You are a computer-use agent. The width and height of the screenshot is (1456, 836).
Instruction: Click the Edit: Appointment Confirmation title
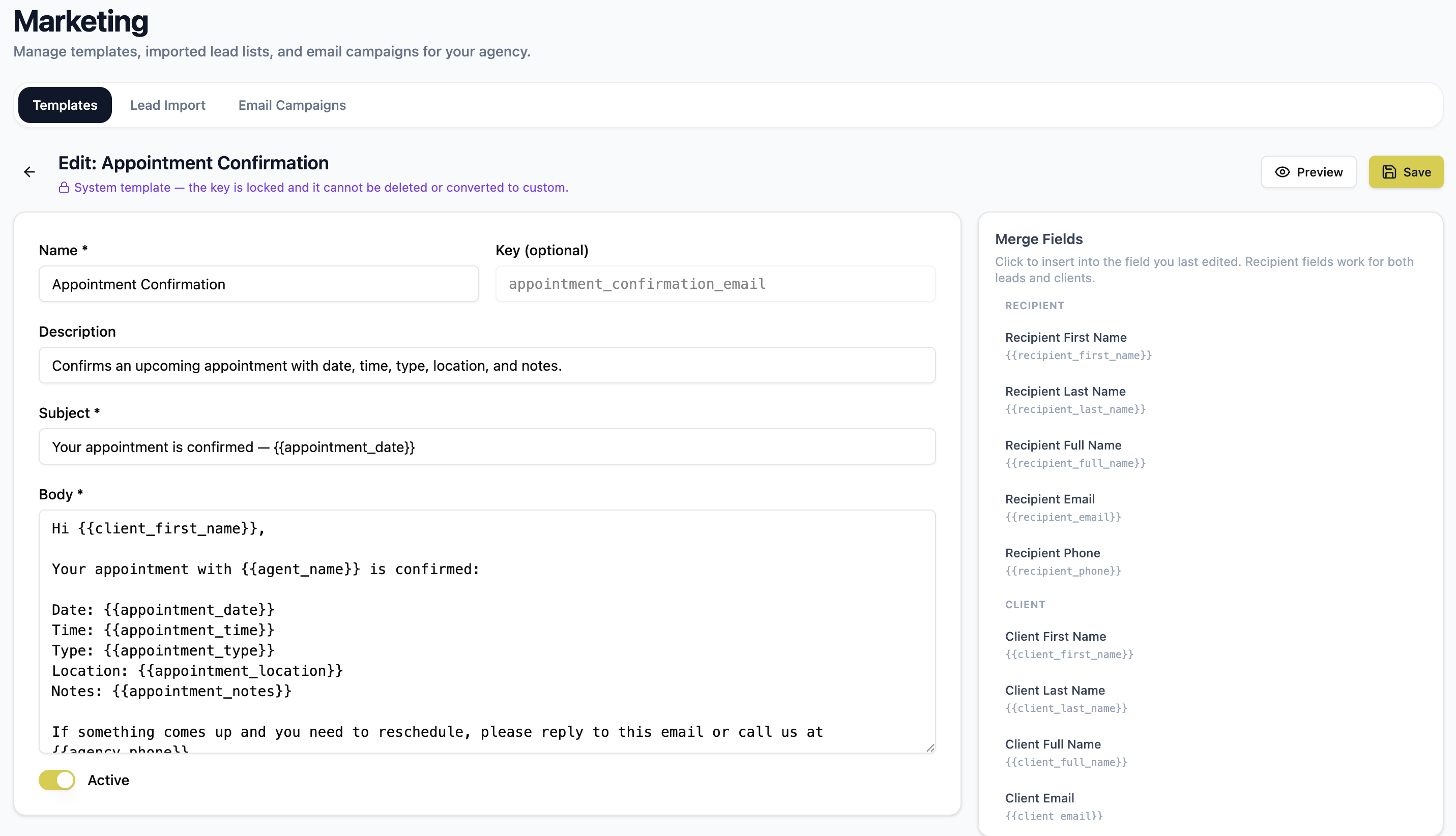[193, 163]
